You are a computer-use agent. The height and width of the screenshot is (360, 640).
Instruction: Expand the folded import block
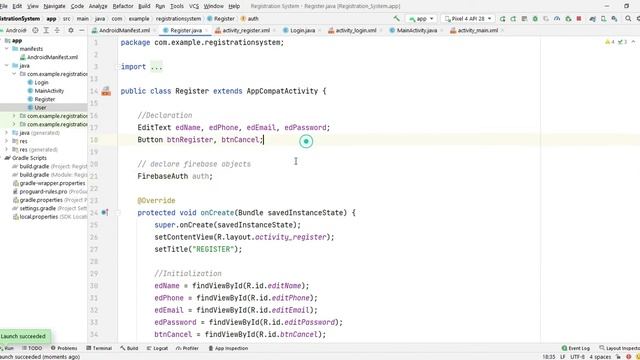point(156,67)
